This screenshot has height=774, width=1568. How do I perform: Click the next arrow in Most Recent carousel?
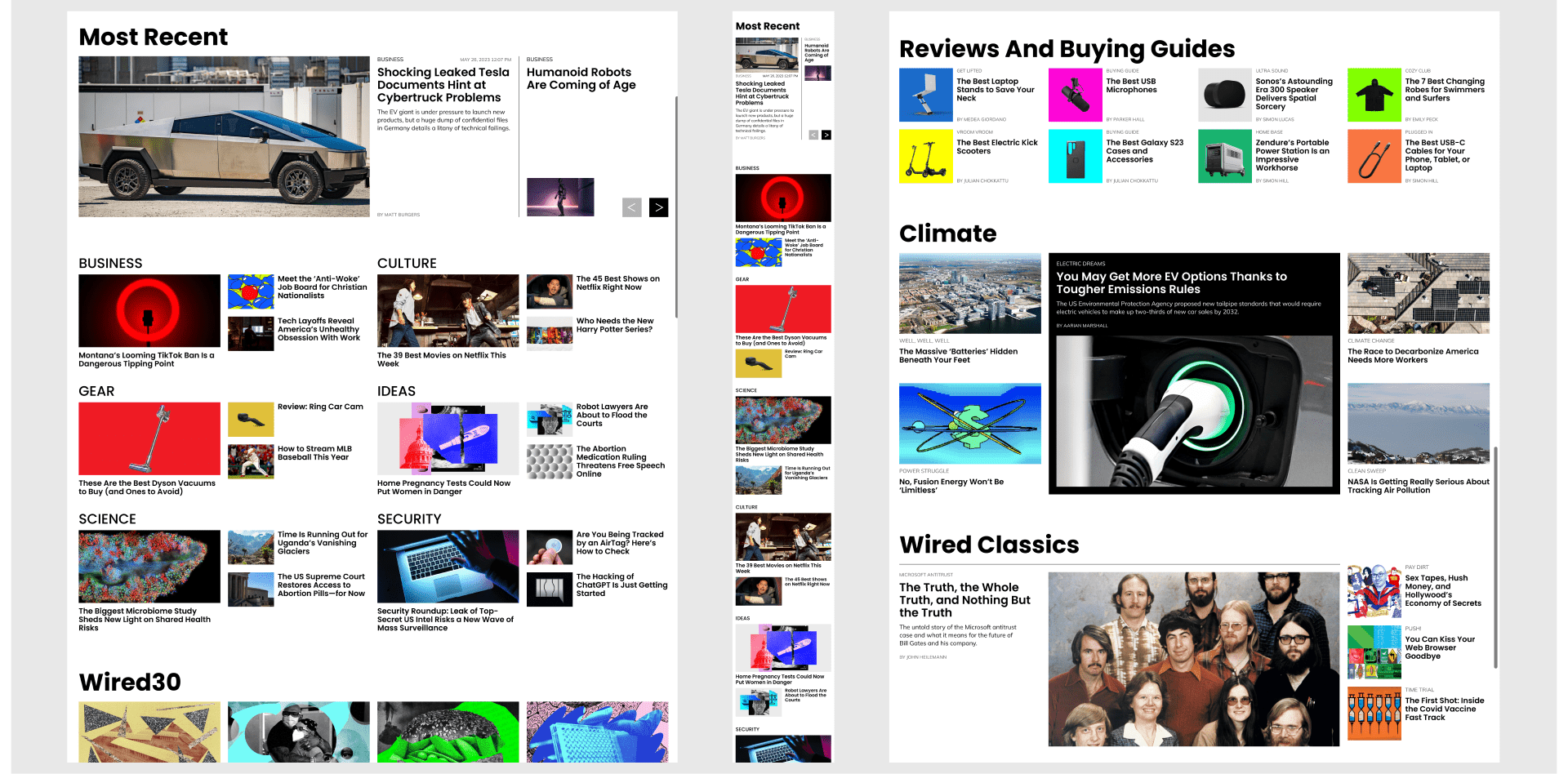point(658,207)
